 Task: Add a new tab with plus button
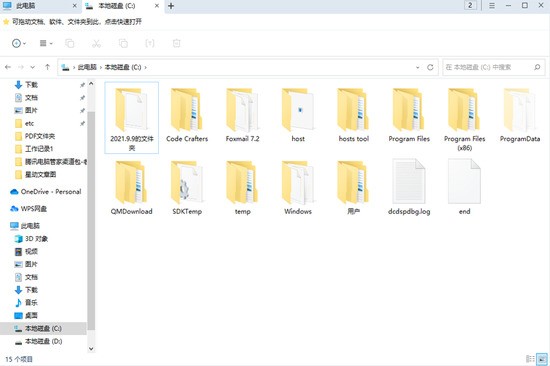coord(171,6)
